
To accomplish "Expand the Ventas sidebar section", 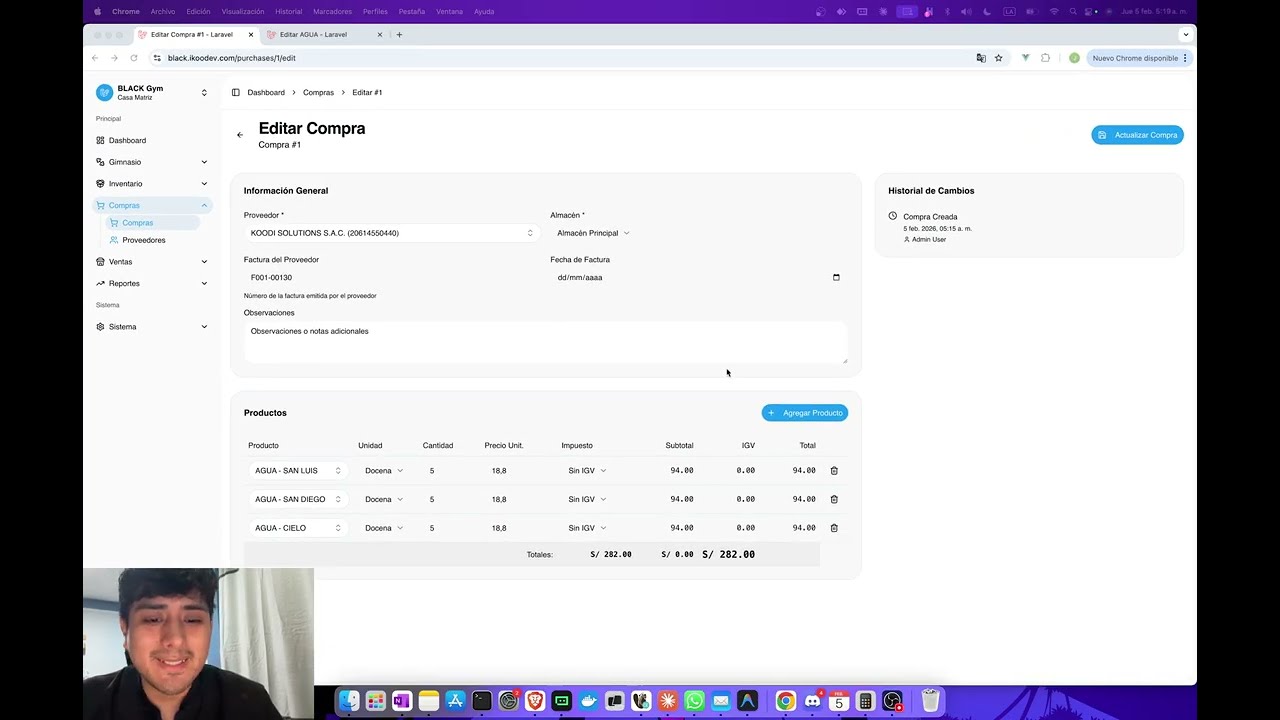I will pos(152,262).
